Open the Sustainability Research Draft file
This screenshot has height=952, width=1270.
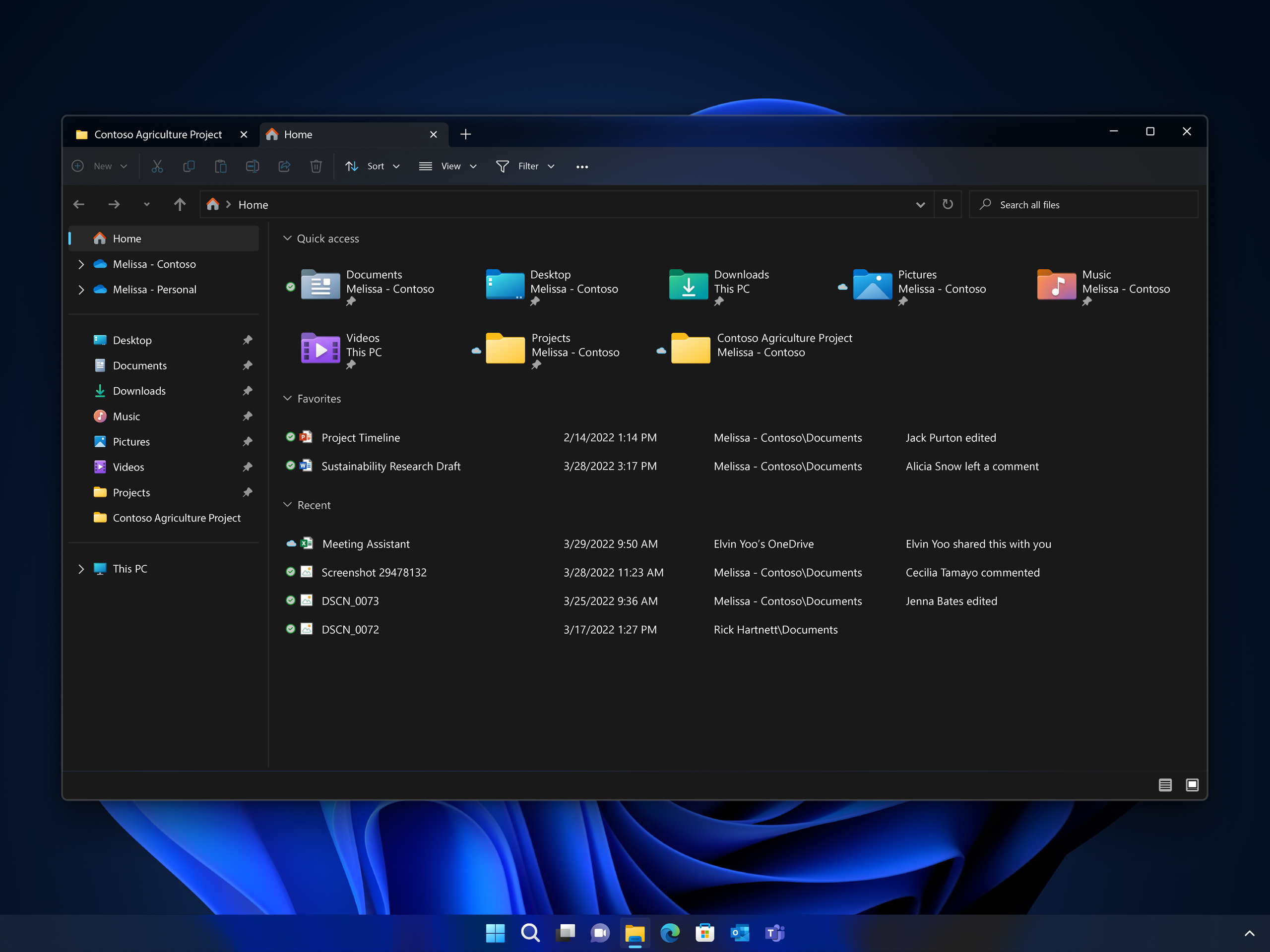tap(390, 467)
